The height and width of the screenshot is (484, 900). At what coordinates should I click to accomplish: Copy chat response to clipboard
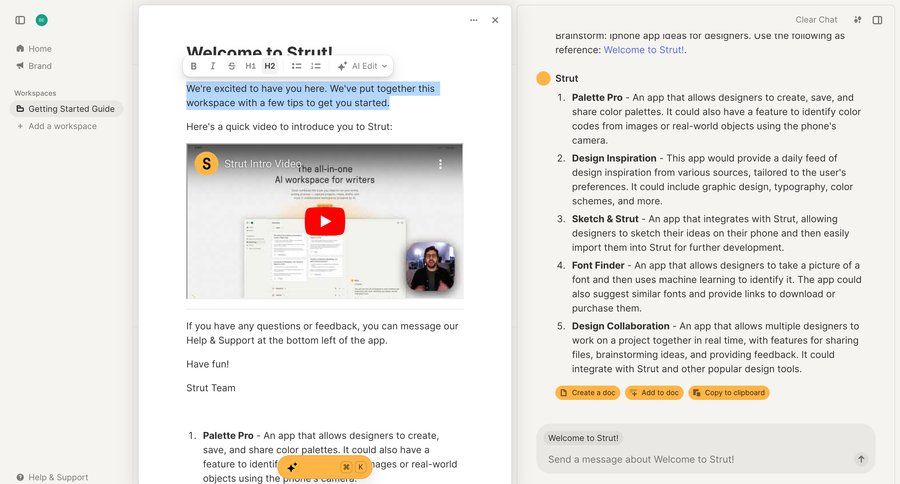(728, 393)
